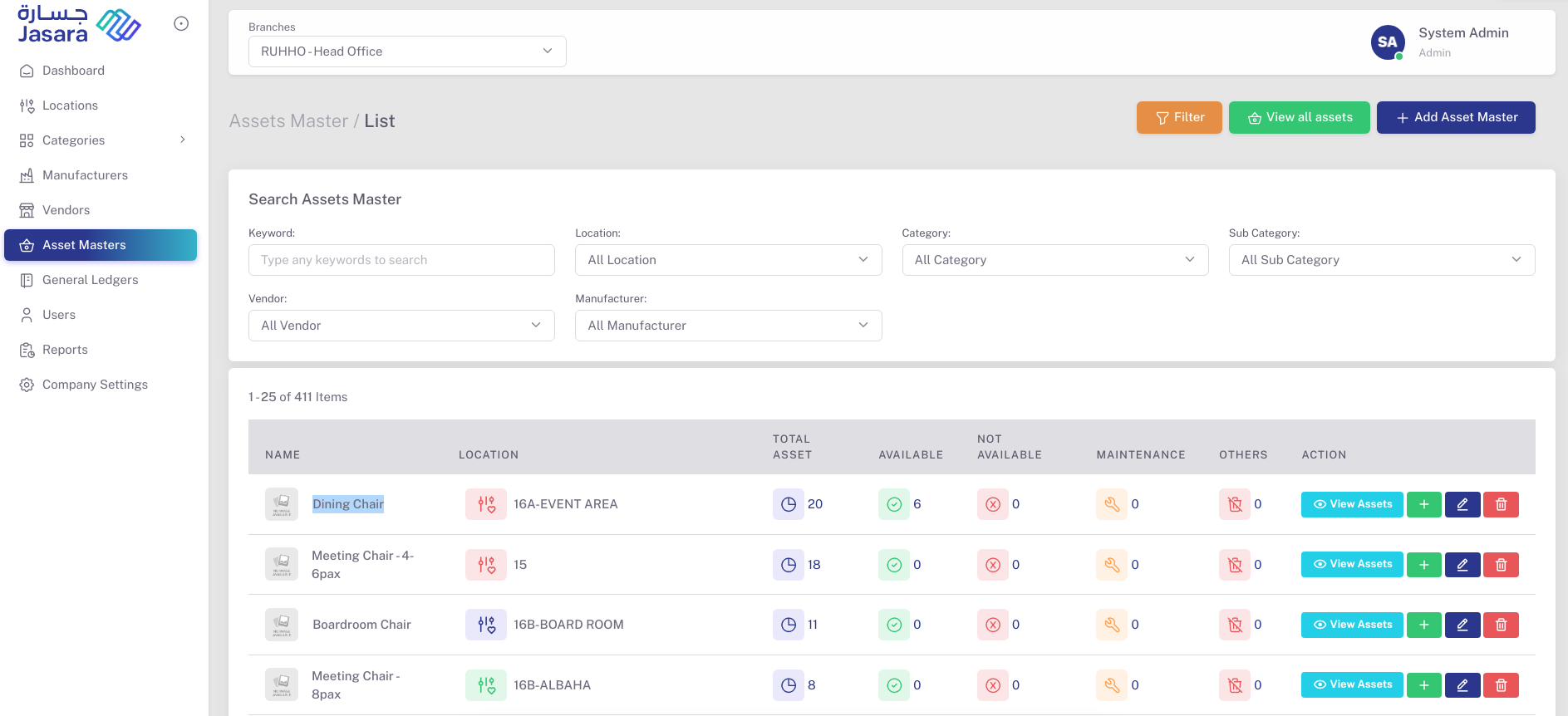The image size is (1568, 716).
Task: Click the 16A-EVENT AREA location icon
Action: tap(486, 504)
